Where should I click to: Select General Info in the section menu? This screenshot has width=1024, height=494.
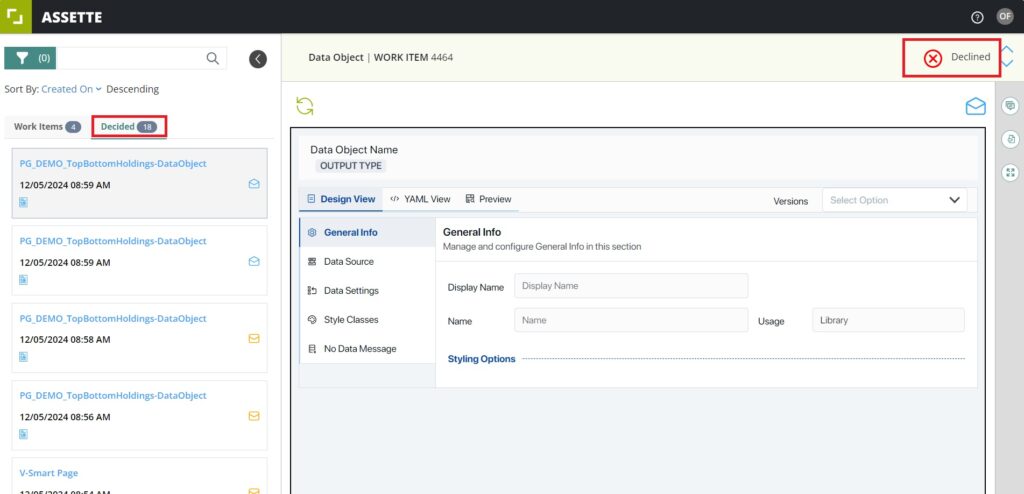click(x=367, y=232)
